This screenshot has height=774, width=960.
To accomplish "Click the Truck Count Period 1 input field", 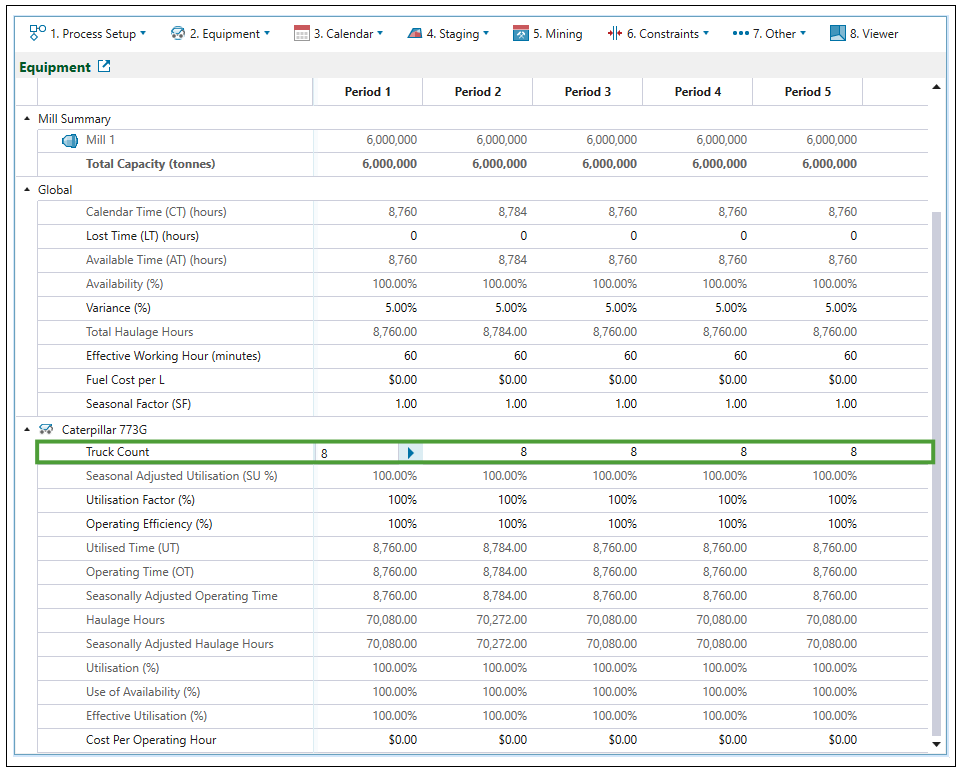I will 357,453.
